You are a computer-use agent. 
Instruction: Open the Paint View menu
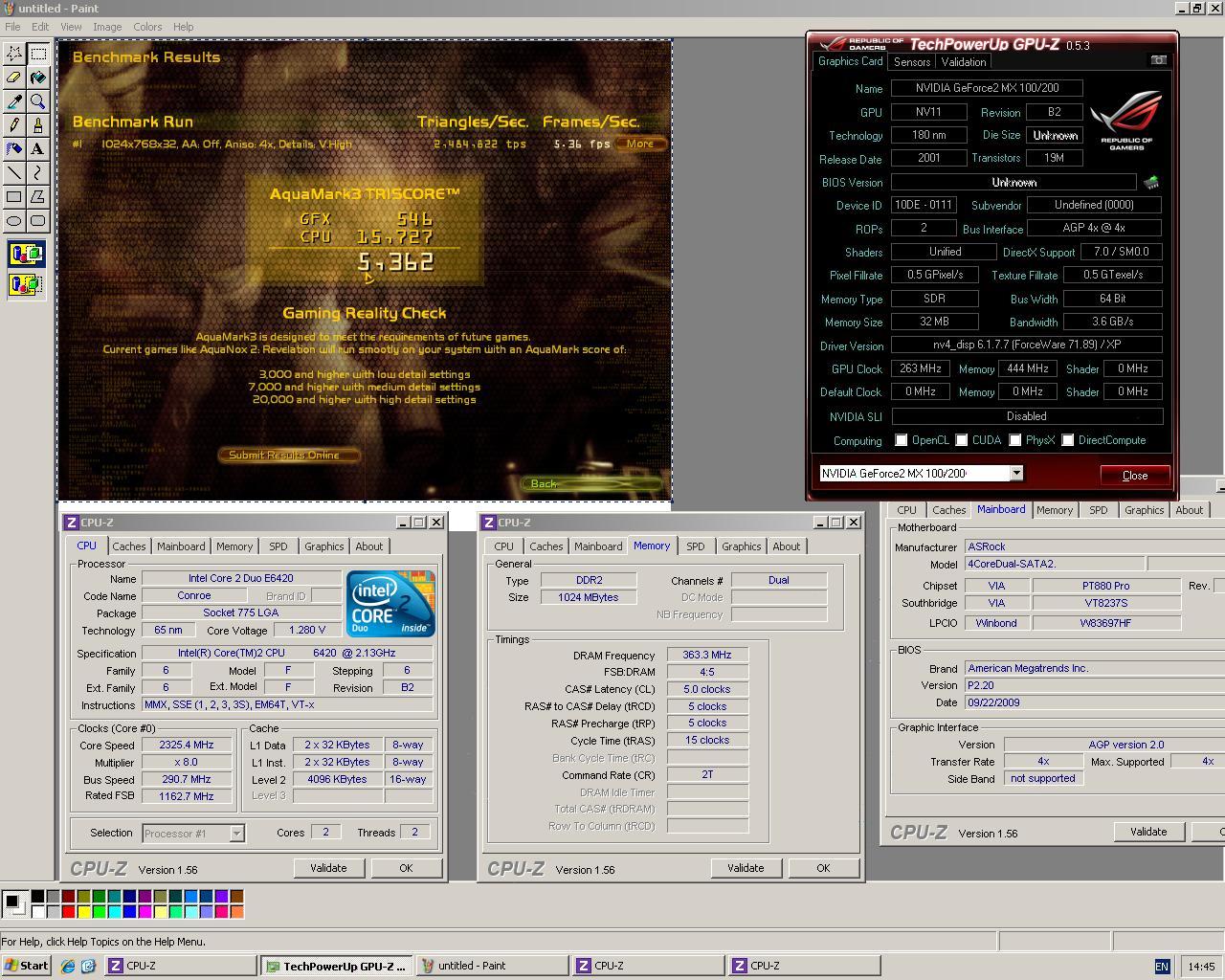click(x=71, y=27)
